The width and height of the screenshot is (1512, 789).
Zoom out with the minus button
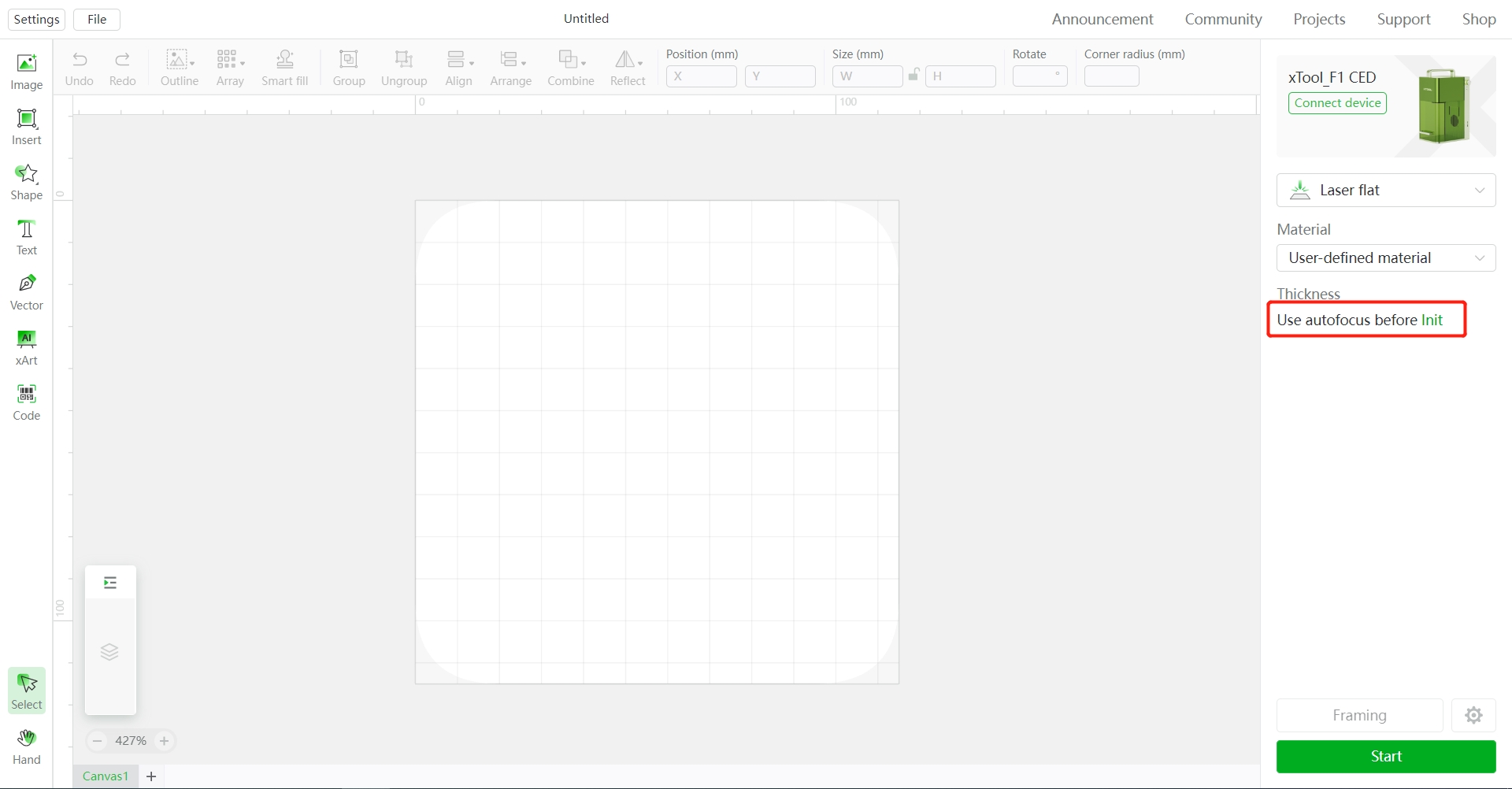pyautogui.click(x=98, y=741)
